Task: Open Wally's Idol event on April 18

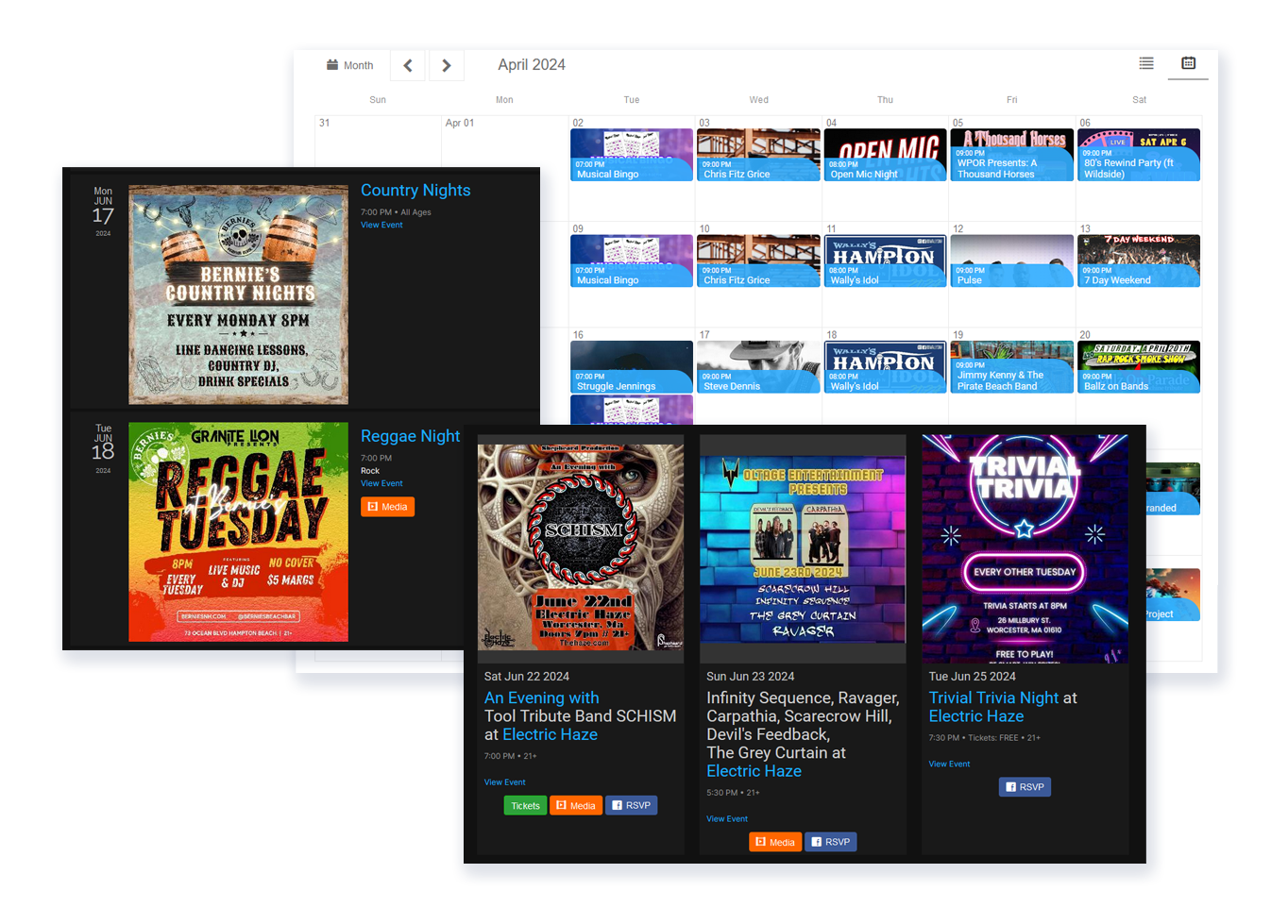Action: coord(886,367)
